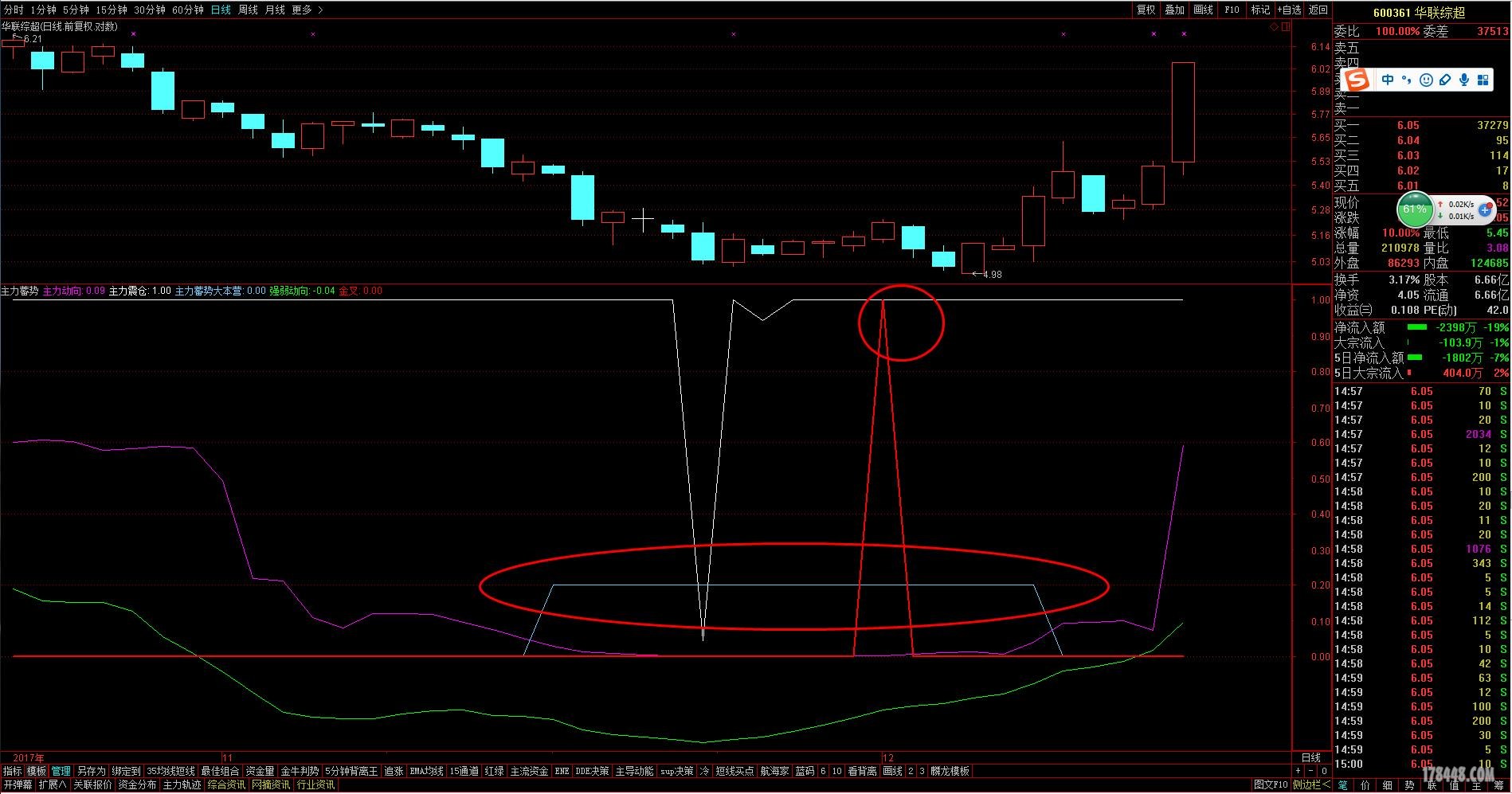The image size is (1512, 794).
Task: Click the green 61% memory accelerator ball
Action: click(1415, 209)
